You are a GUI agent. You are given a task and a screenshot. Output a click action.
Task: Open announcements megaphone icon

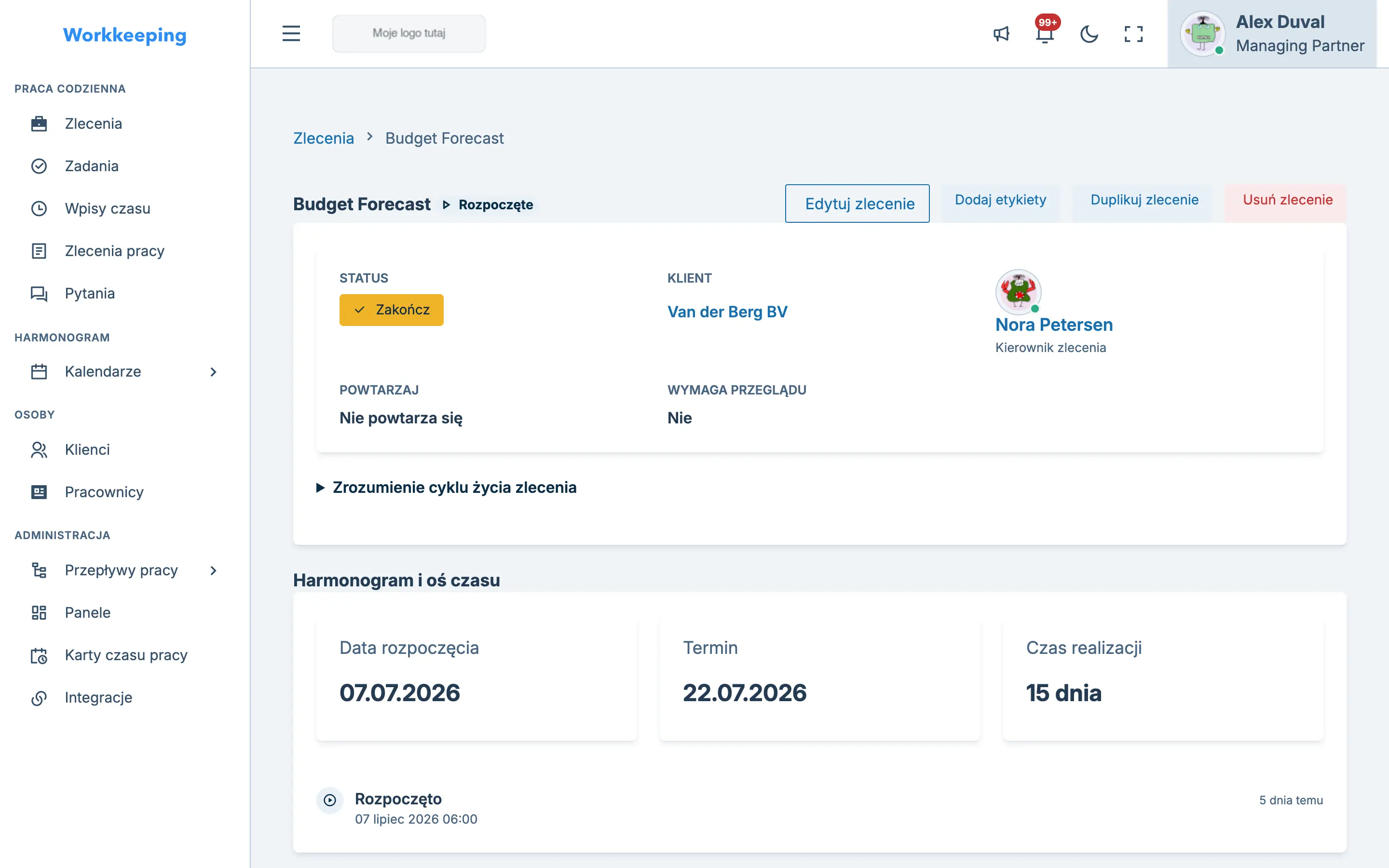1001,34
